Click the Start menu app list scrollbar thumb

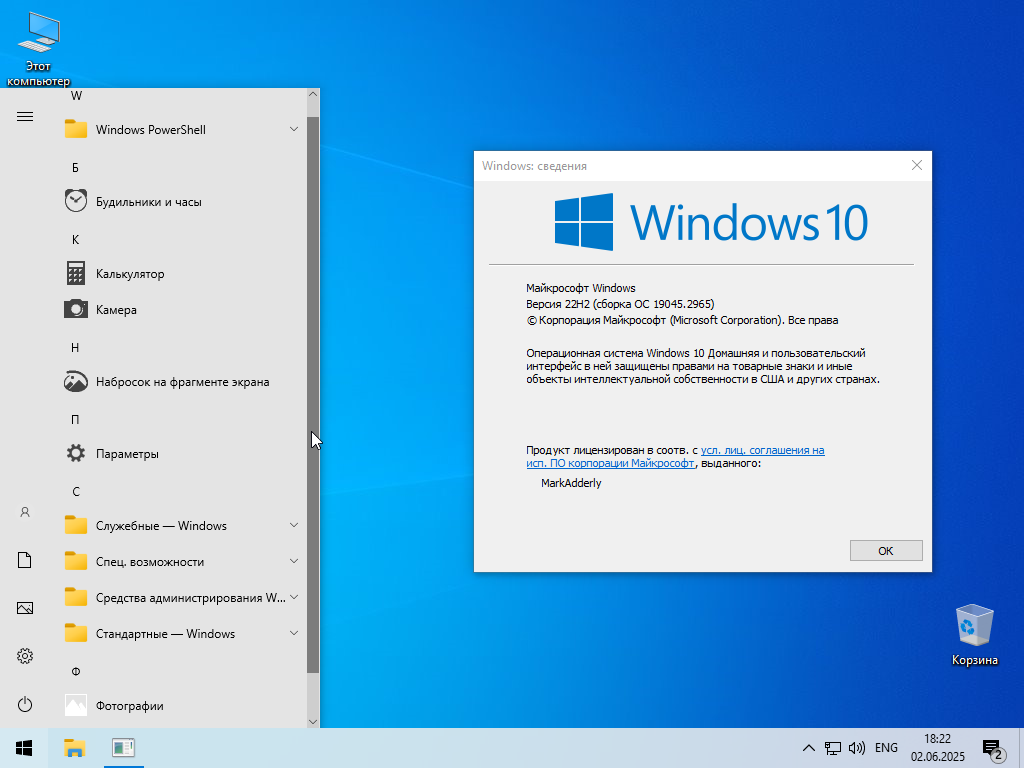point(313,395)
